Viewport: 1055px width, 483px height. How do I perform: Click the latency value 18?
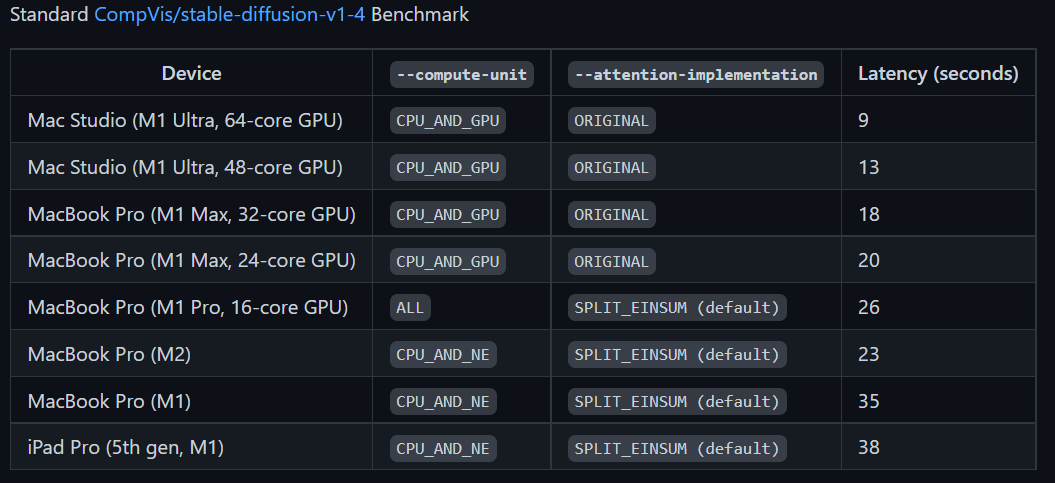pos(869,215)
